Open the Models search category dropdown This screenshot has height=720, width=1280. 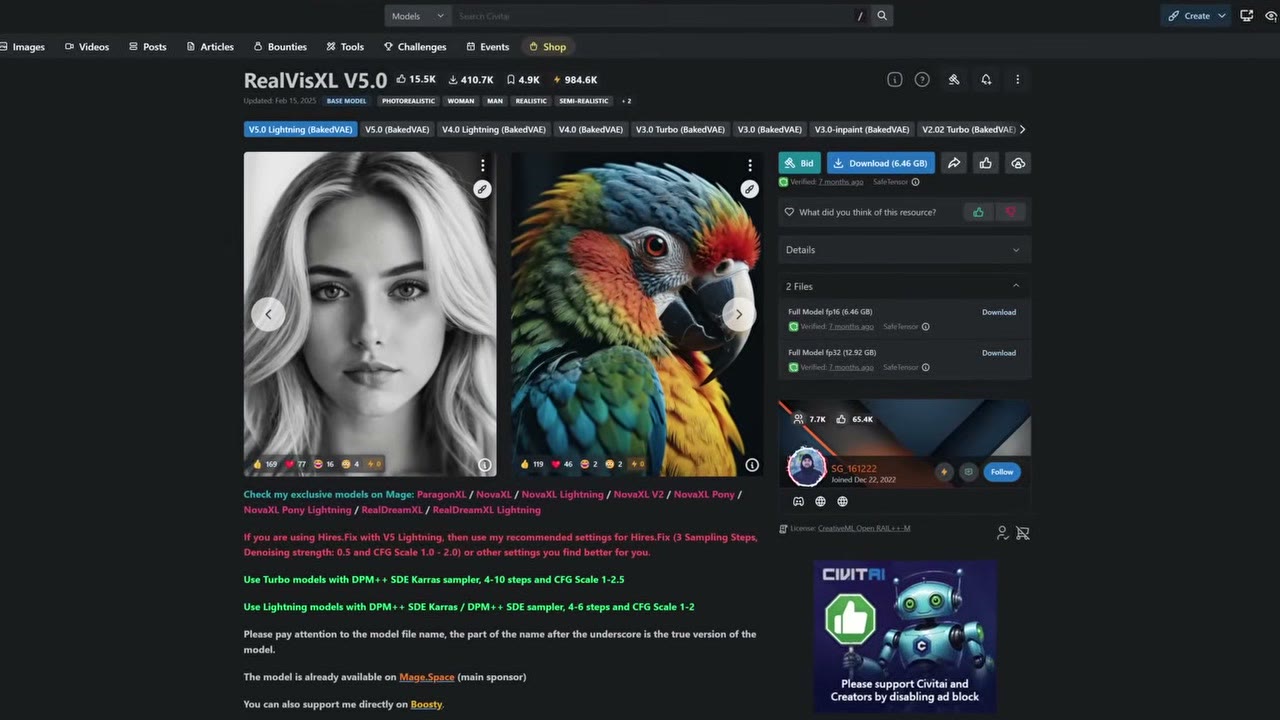418,16
